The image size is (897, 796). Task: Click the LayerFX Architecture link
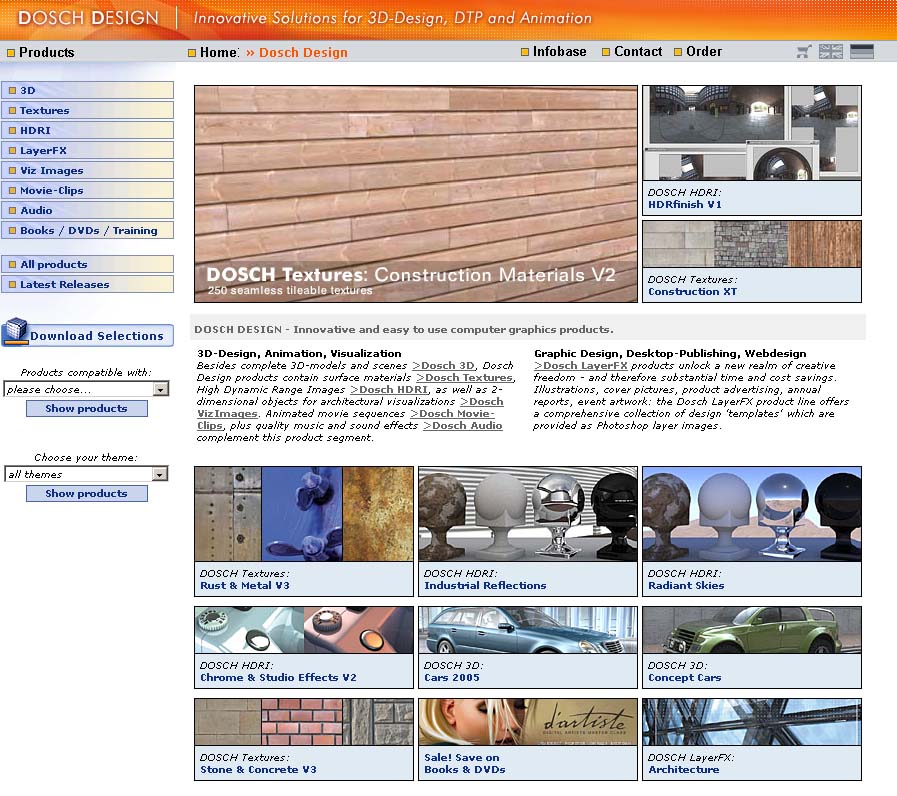pyautogui.click(x=684, y=770)
